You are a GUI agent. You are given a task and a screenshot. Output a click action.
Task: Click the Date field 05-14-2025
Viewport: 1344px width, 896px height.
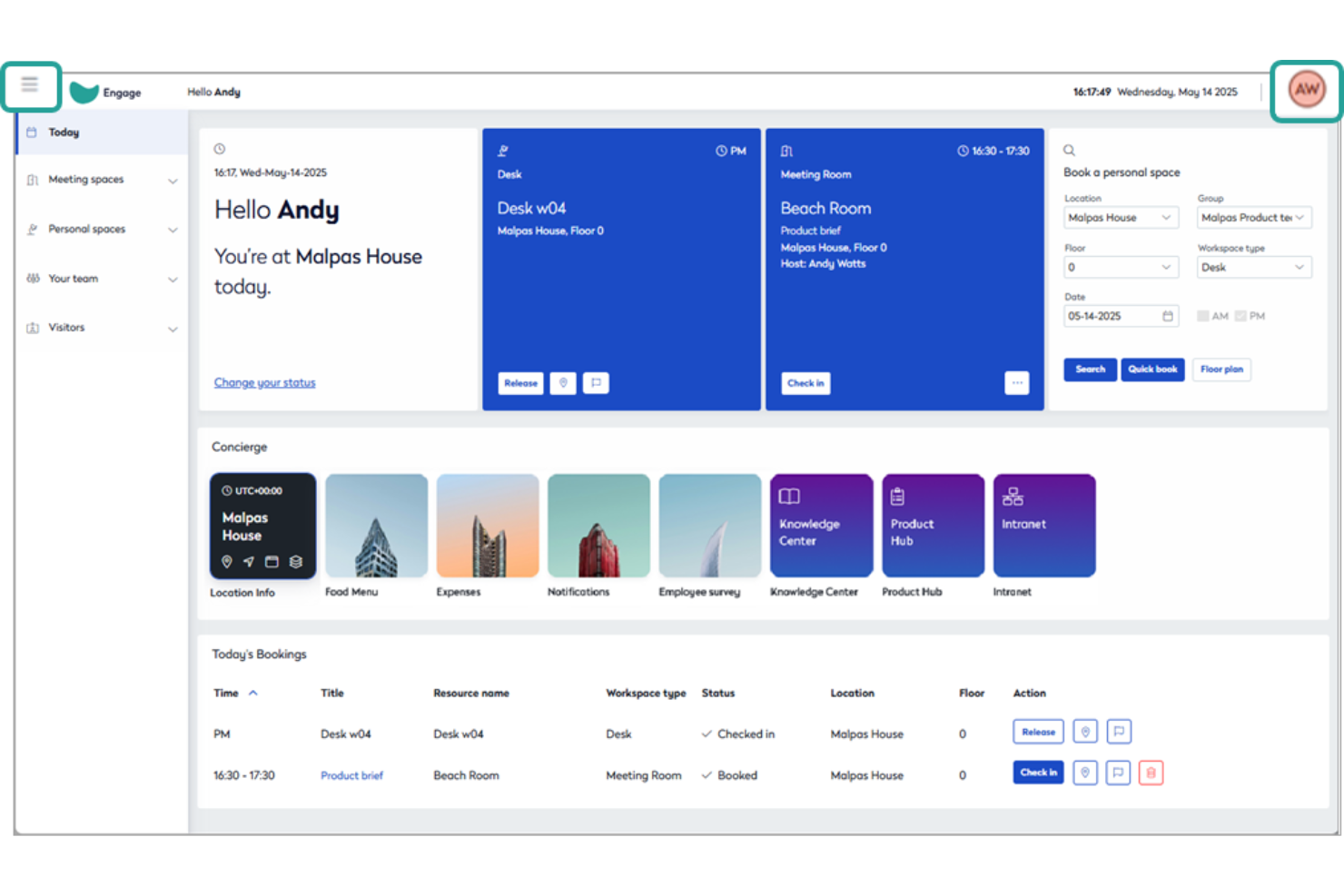(x=1121, y=316)
